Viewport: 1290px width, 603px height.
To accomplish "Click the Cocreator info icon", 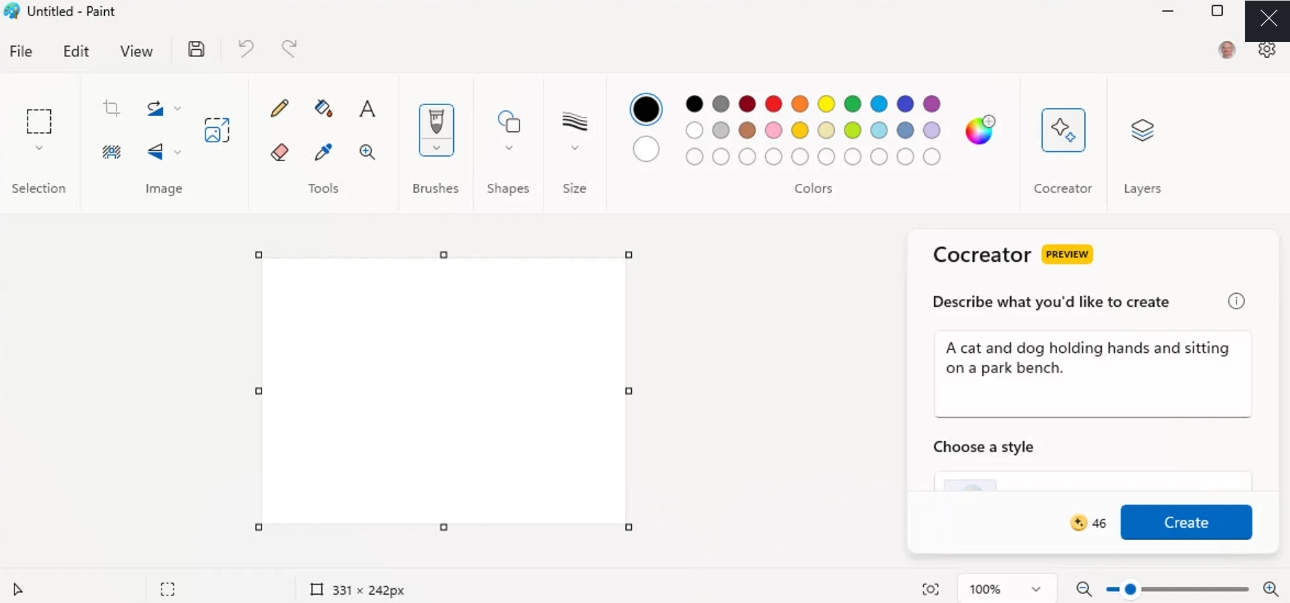I will pyautogui.click(x=1237, y=301).
